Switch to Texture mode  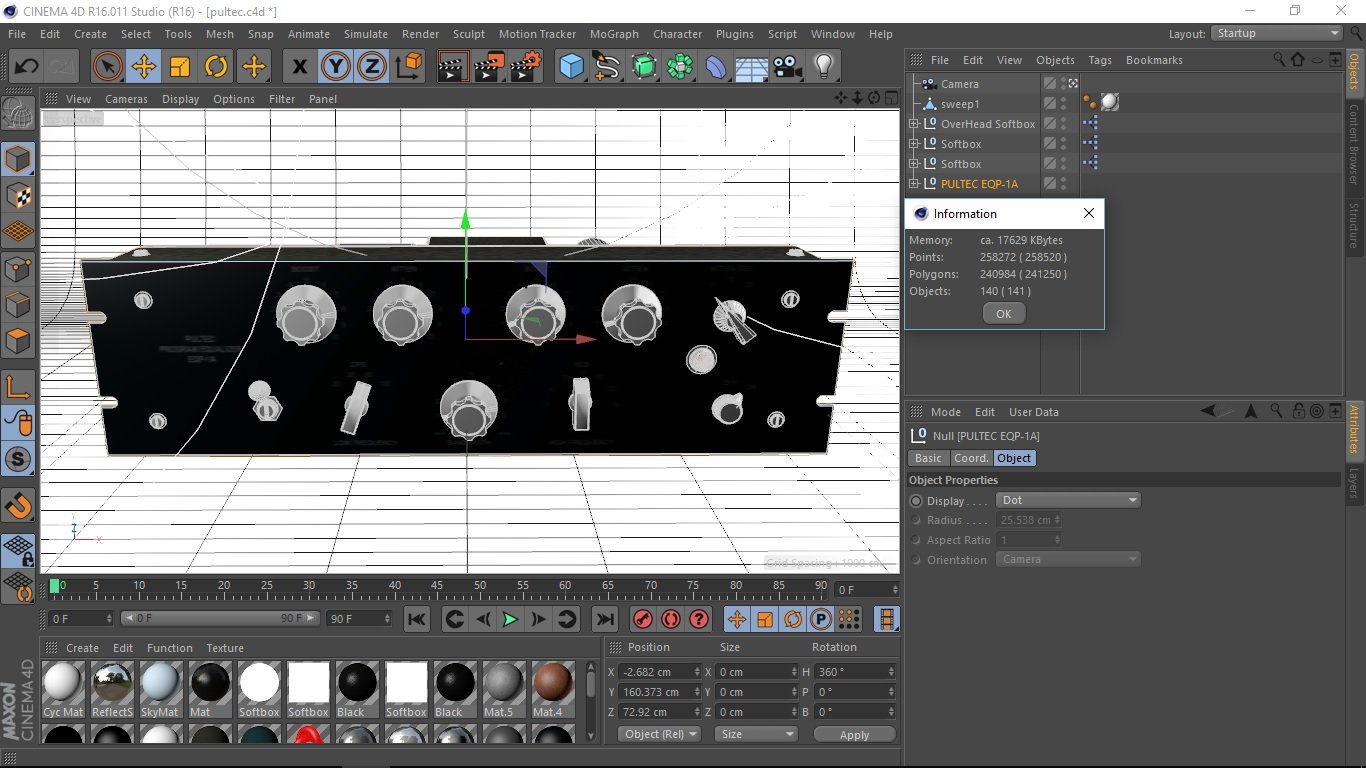click(x=18, y=195)
